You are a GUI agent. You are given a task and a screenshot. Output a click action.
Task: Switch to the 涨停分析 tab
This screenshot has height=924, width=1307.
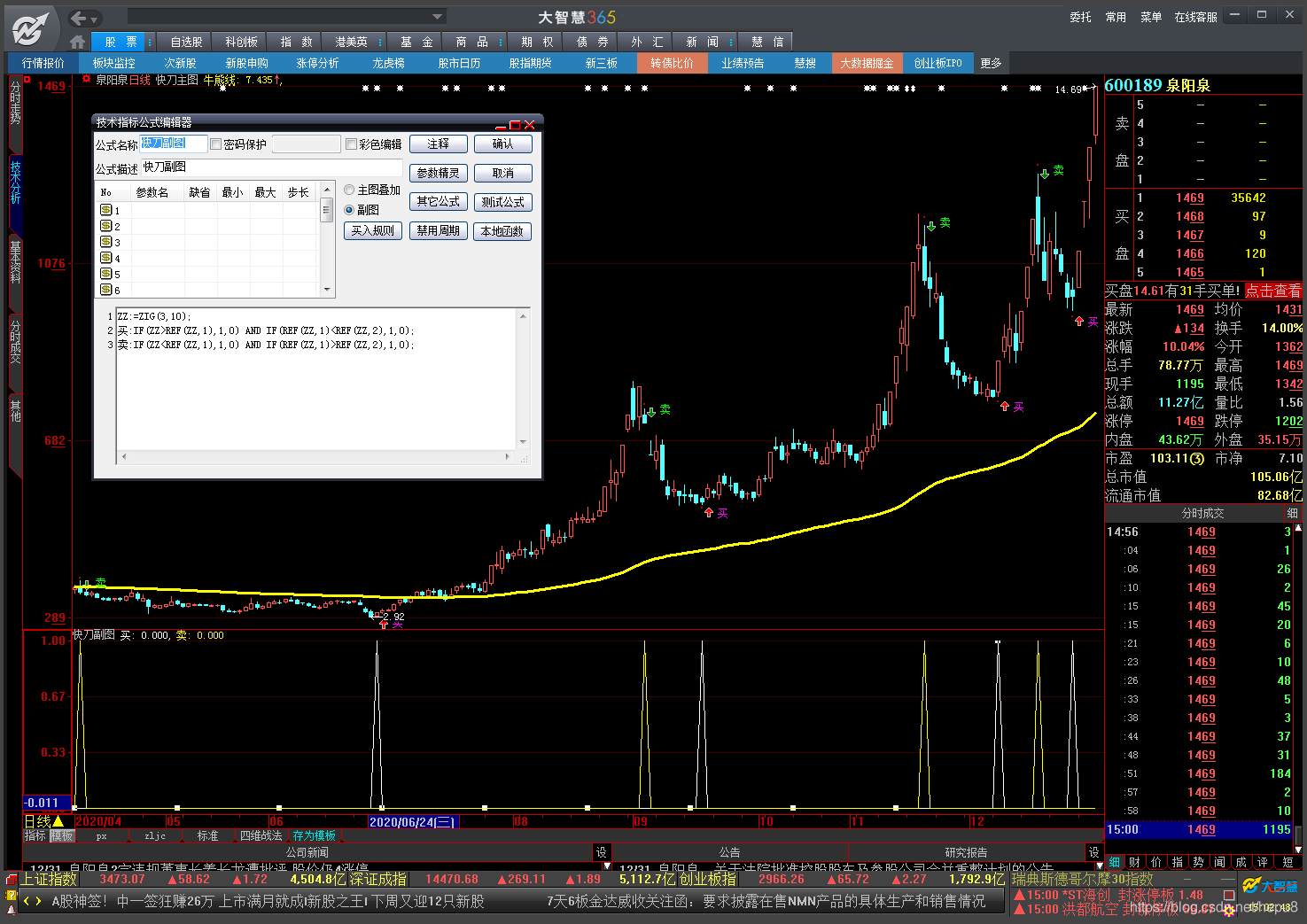(317, 63)
